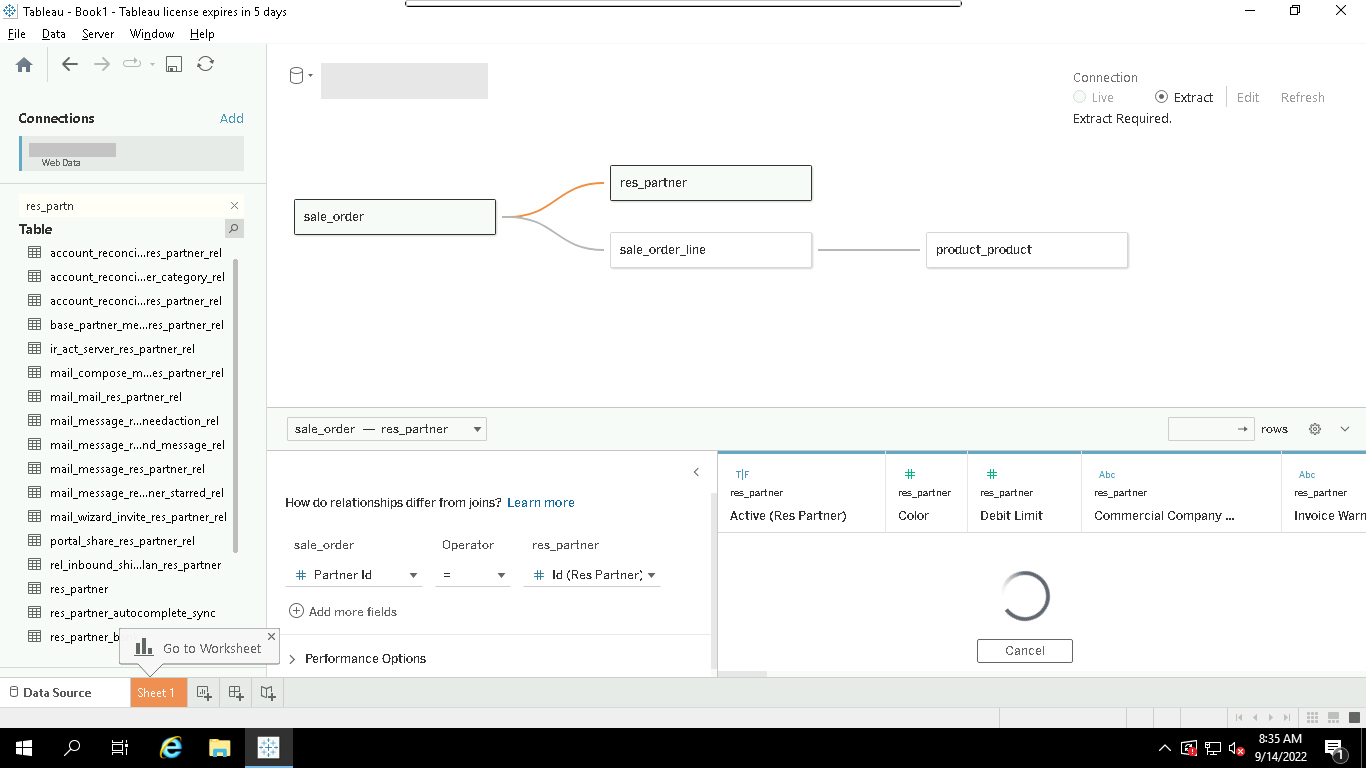Switch to the Sheet 1 tab
Viewport: 1366px width, 768px height.
click(158, 692)
